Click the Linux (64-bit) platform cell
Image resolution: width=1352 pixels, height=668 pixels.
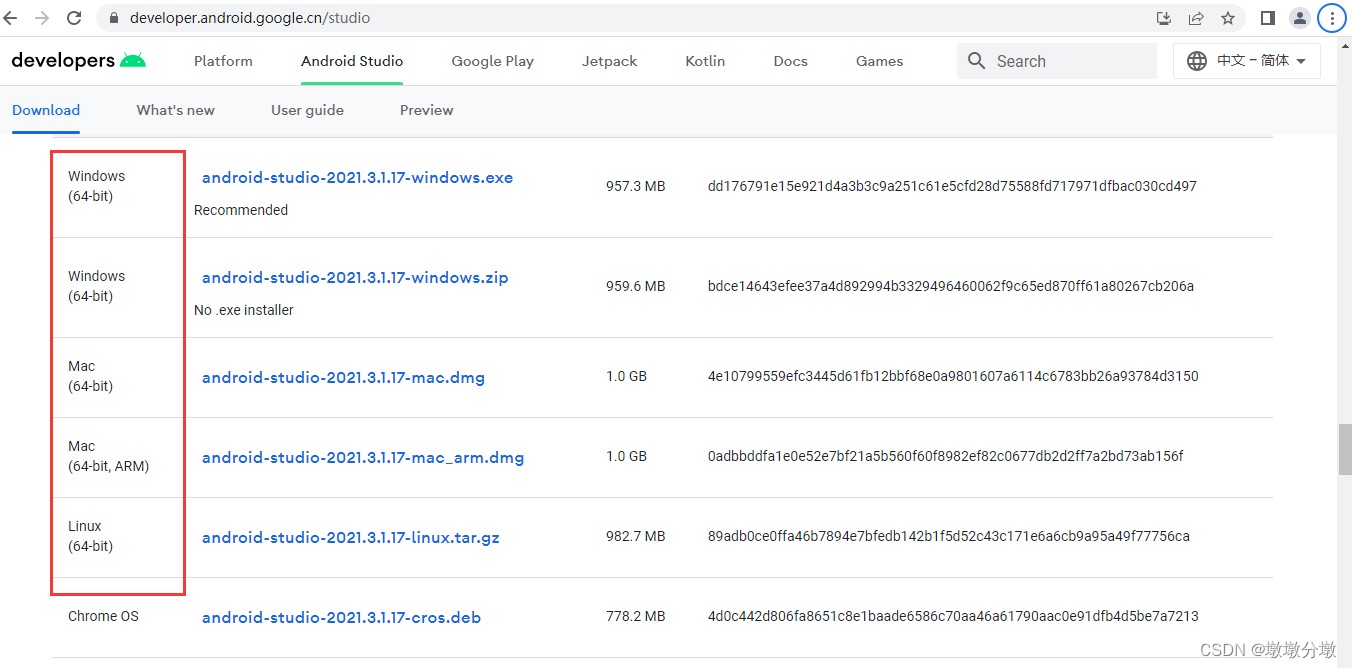pyautogui.click(x=90, y=536)
